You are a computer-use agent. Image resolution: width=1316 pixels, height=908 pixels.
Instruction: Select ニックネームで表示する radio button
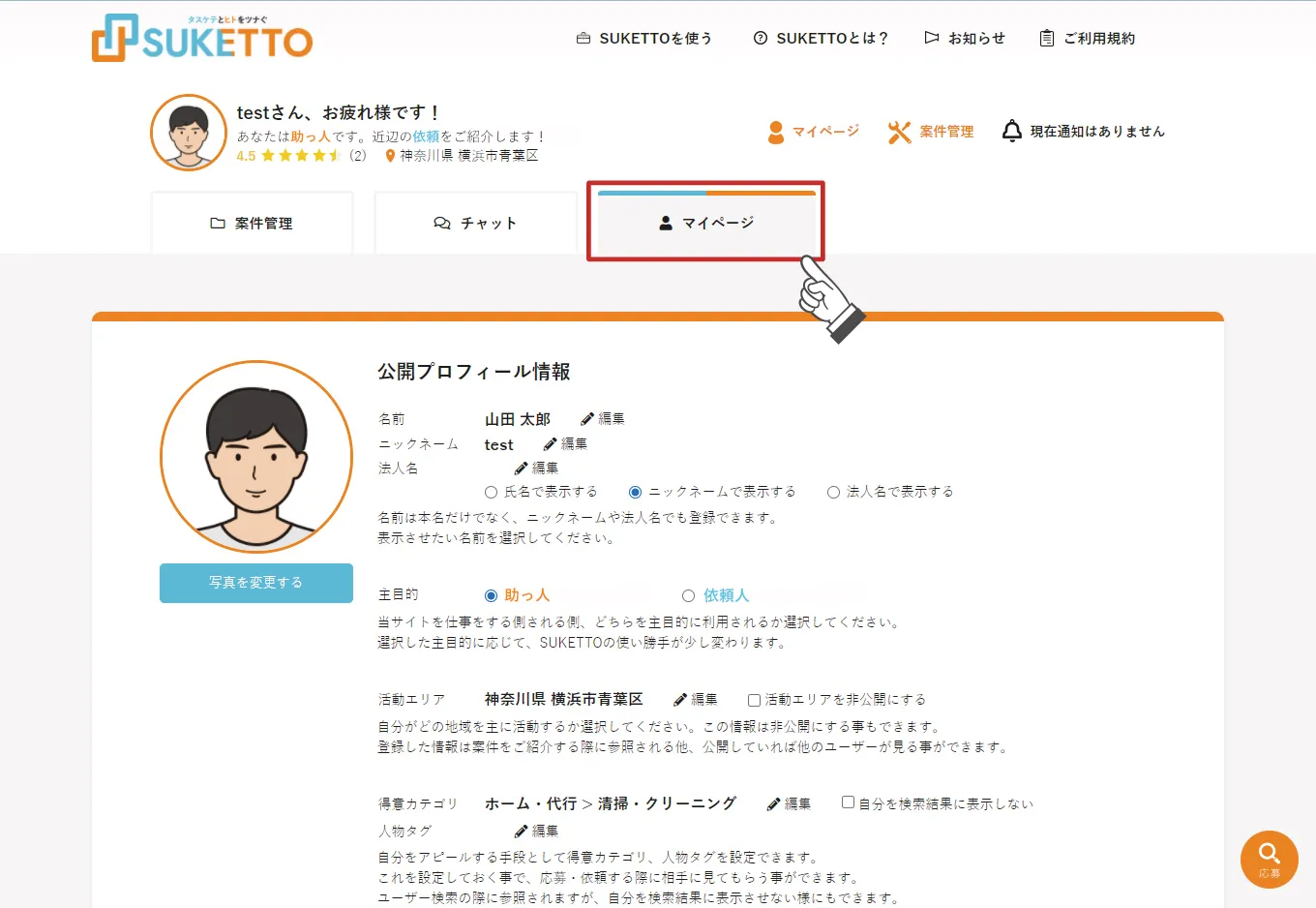click(635, 492)
